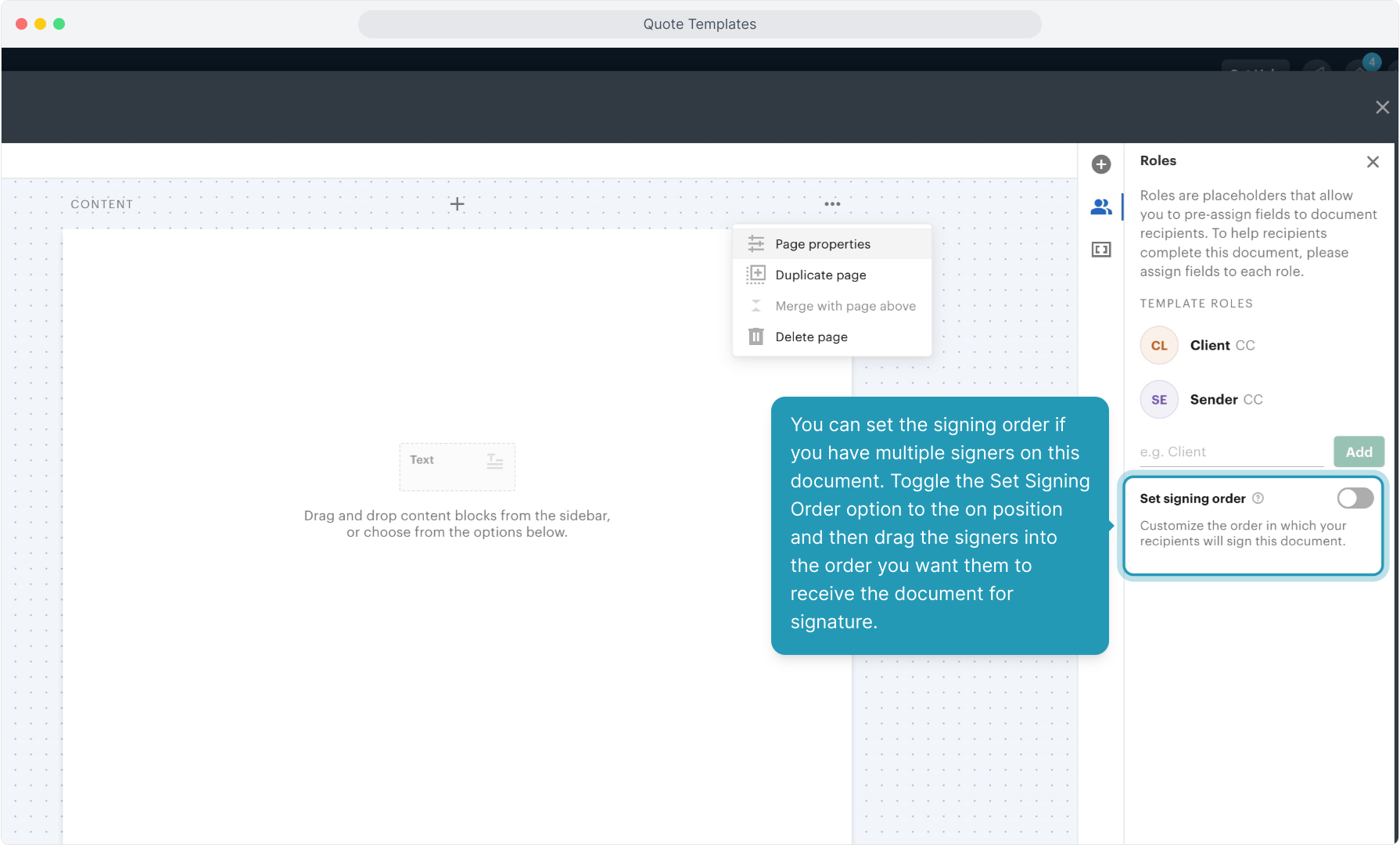Click the SE avatar for Sender role
The width and height of the screenshot is (1400, 845).
pos(1159,400)
